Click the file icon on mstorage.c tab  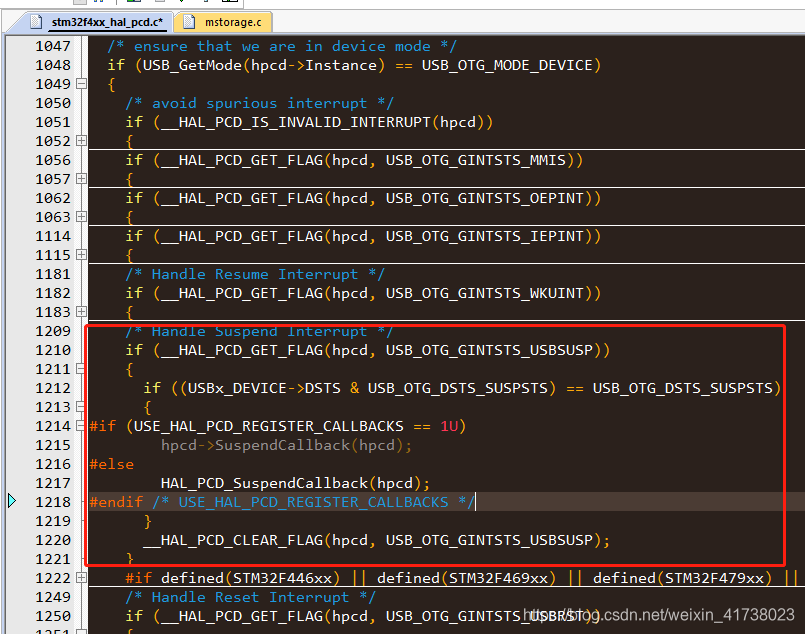(189, 22)
